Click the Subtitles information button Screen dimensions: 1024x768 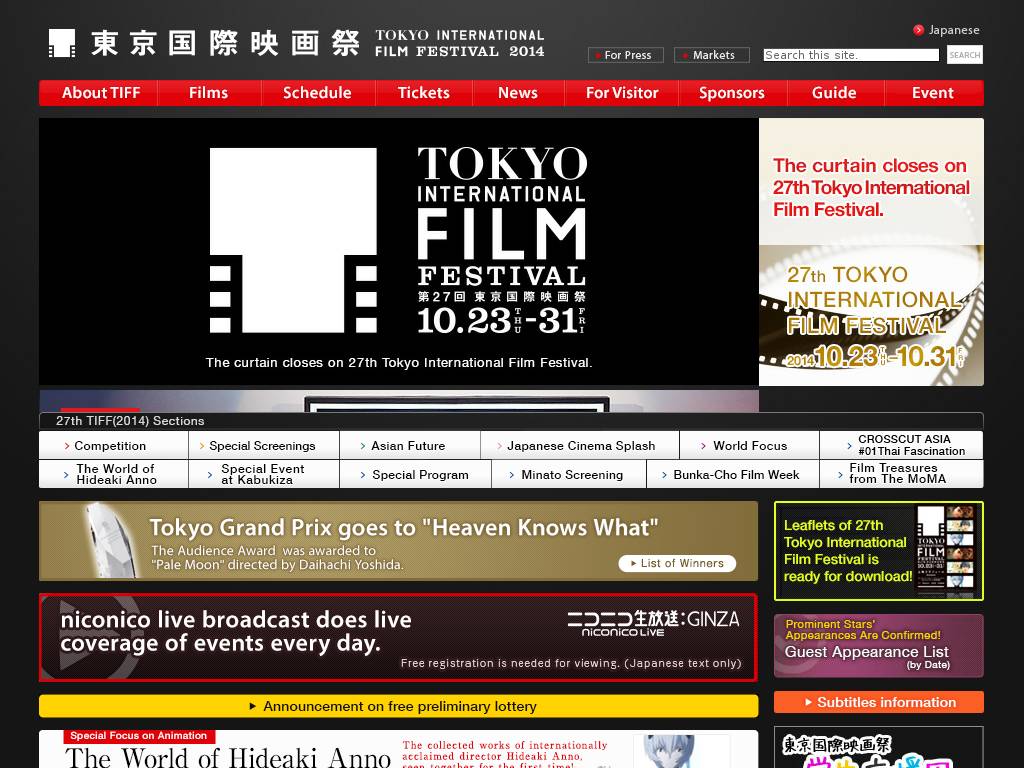(878, 702)
